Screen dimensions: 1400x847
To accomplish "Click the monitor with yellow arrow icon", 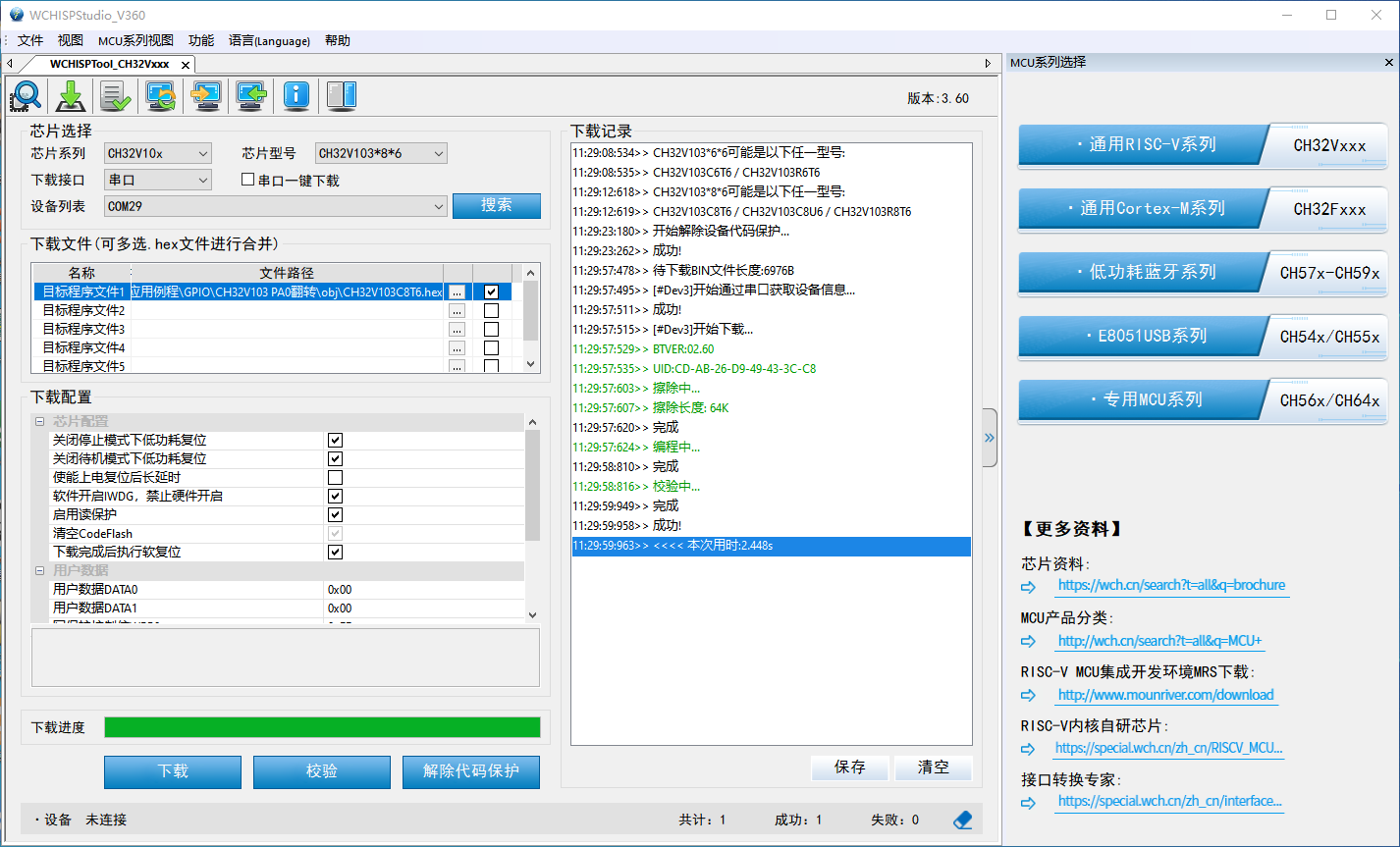I will (206, 95).
